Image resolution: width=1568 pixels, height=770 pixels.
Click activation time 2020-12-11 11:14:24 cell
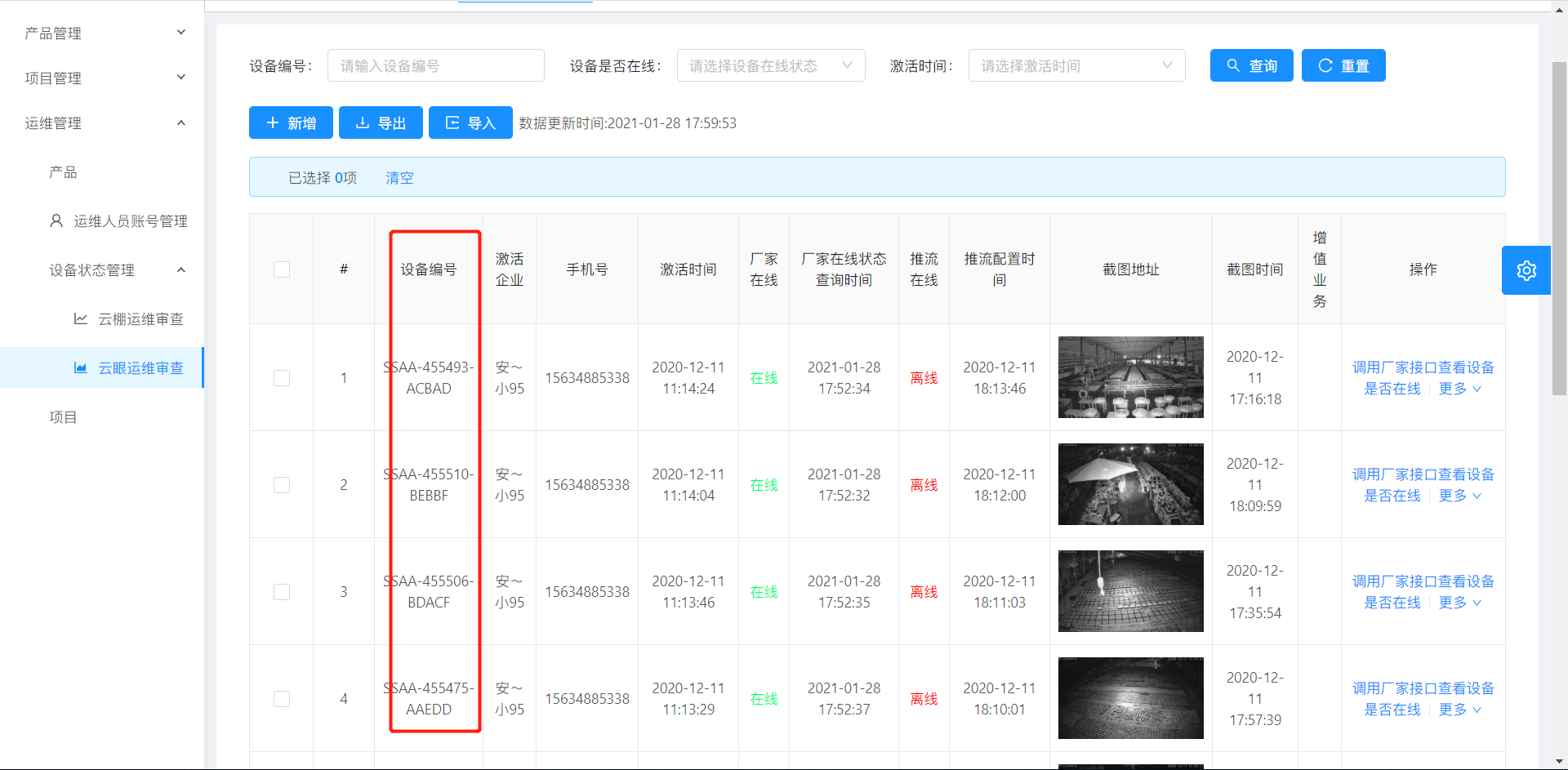pyautogui.click(x=688, y=378)
